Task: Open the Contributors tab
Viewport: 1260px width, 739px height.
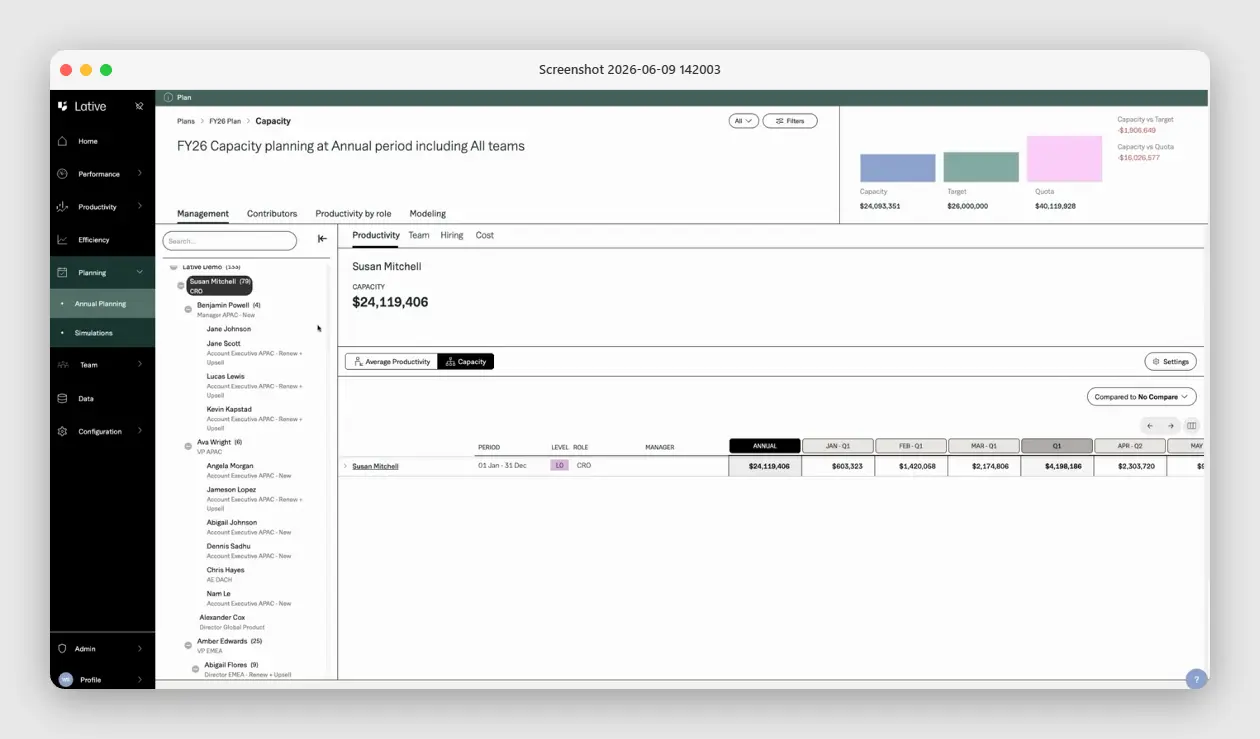Action: [272, 214]
